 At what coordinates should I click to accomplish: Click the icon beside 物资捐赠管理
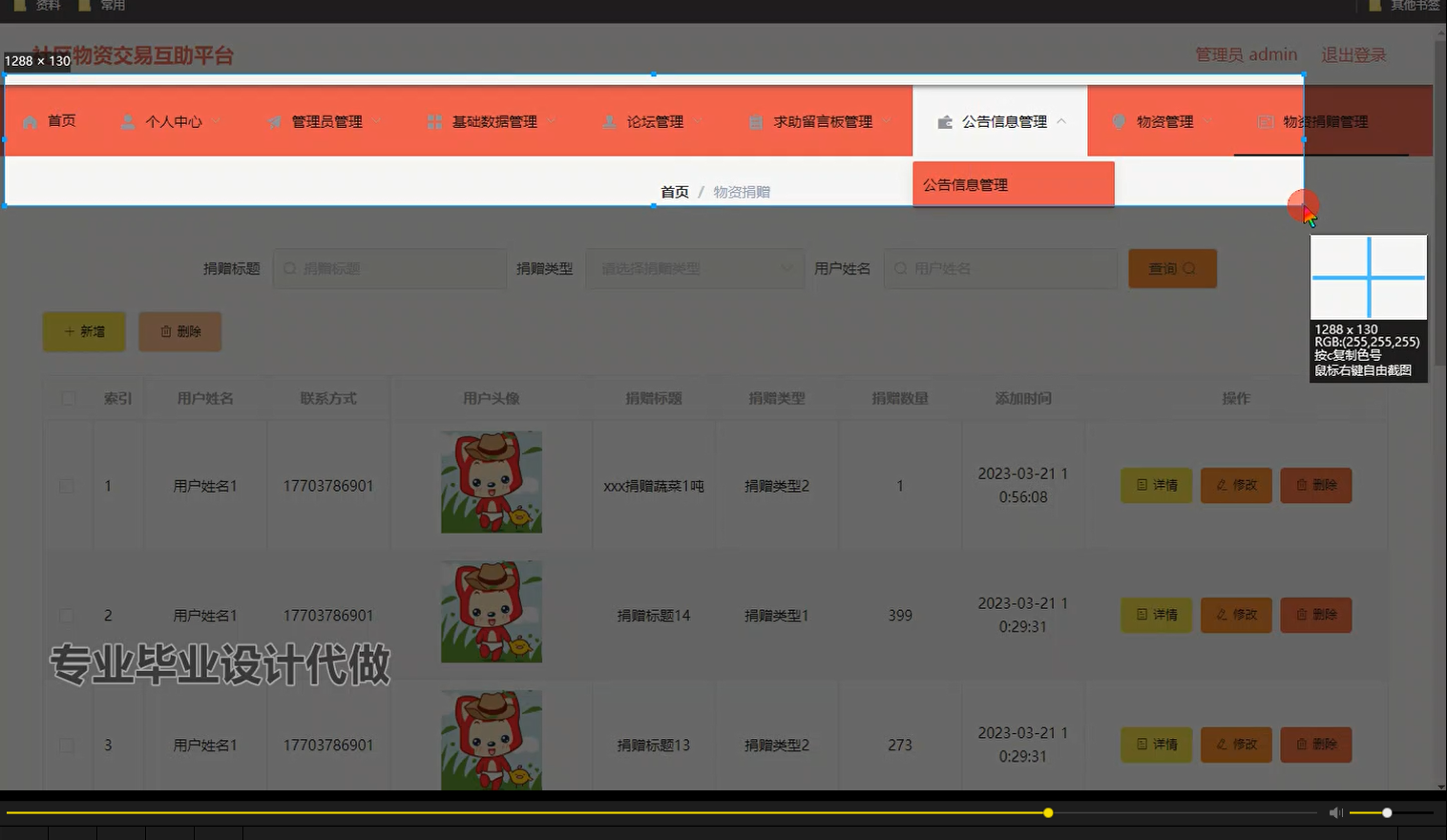click(1266, 122)
